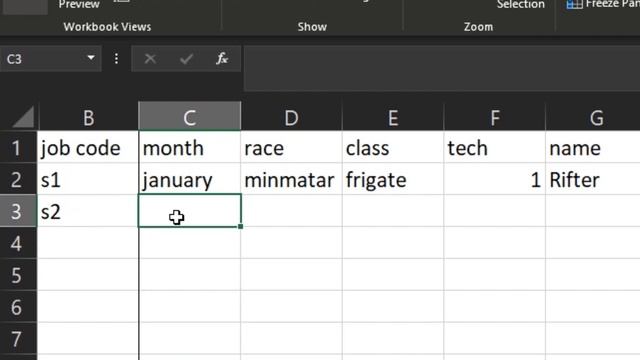Open the Insert Function fx icon

[222, 59]
